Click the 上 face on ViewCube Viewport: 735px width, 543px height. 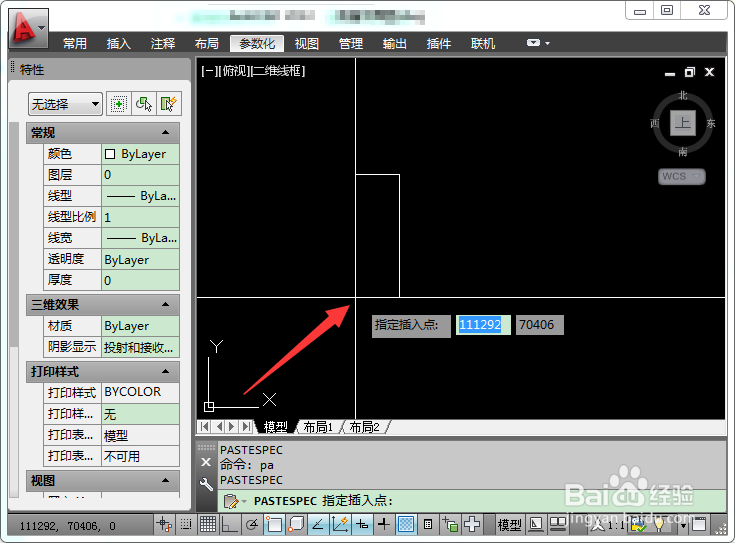pyautogui.click(x=682, y=123)
